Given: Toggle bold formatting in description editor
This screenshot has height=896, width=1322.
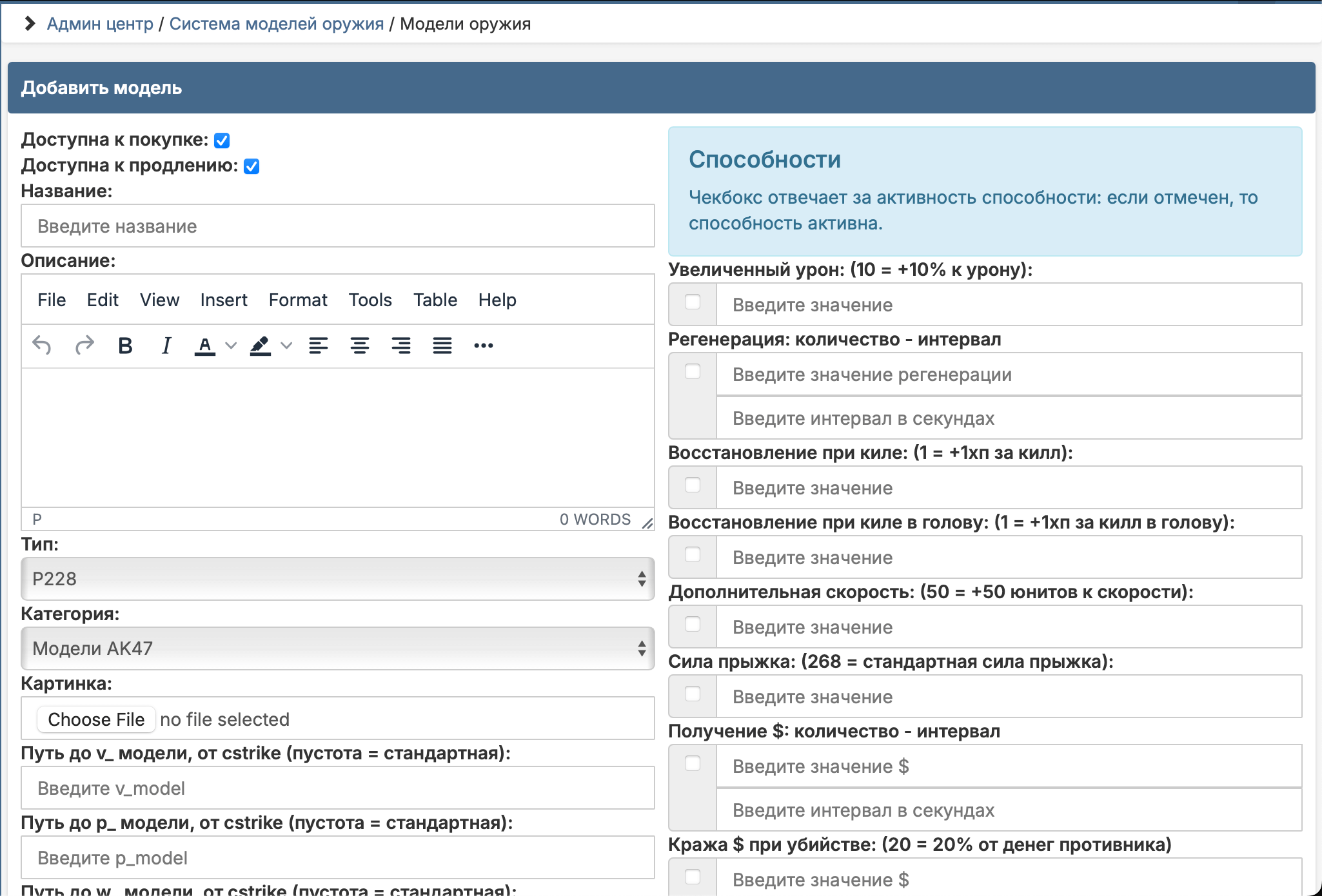Looking at the screenshot, I should point(126,346).
